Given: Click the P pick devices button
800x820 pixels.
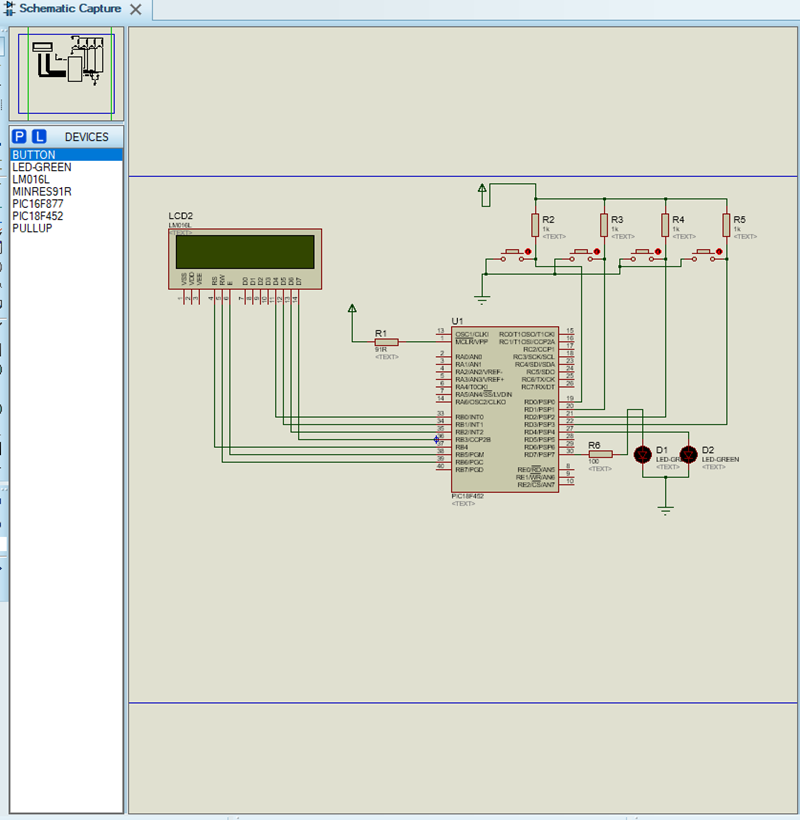Looking at the screenshot, I should 20,137.
